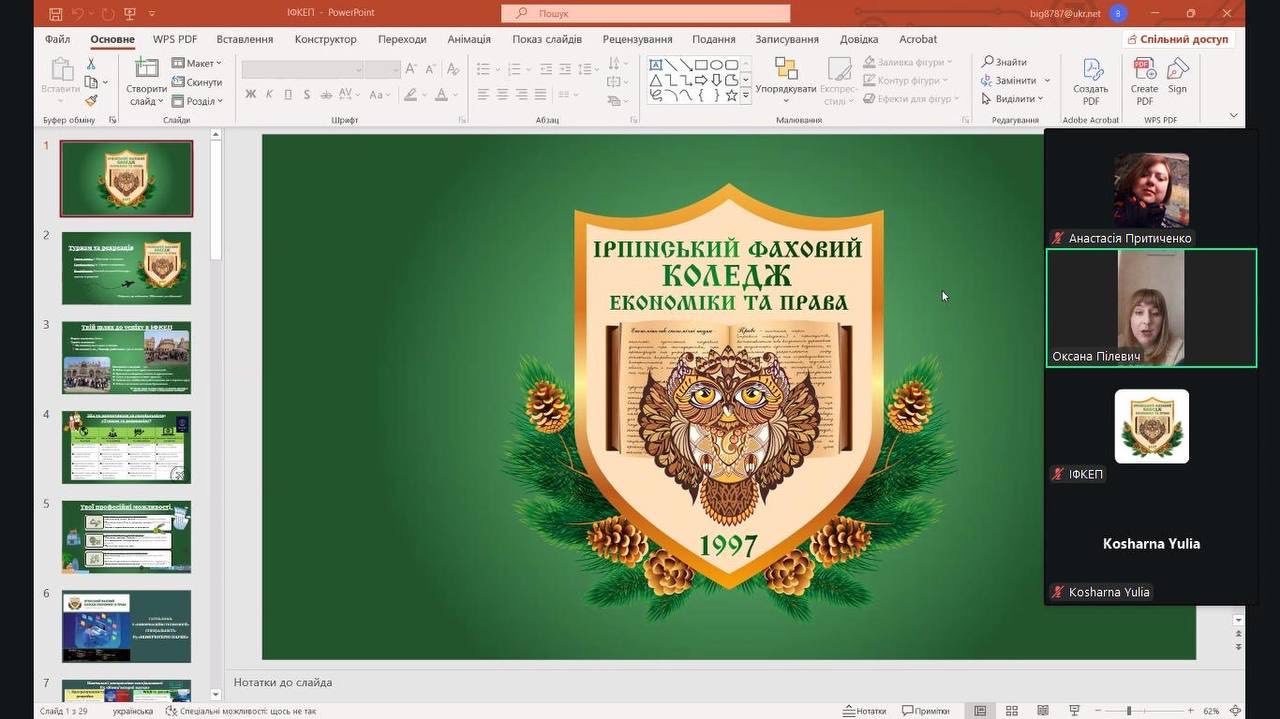Justify text in paragraph group
This screenshot has height=719, width=1280.
541,95
